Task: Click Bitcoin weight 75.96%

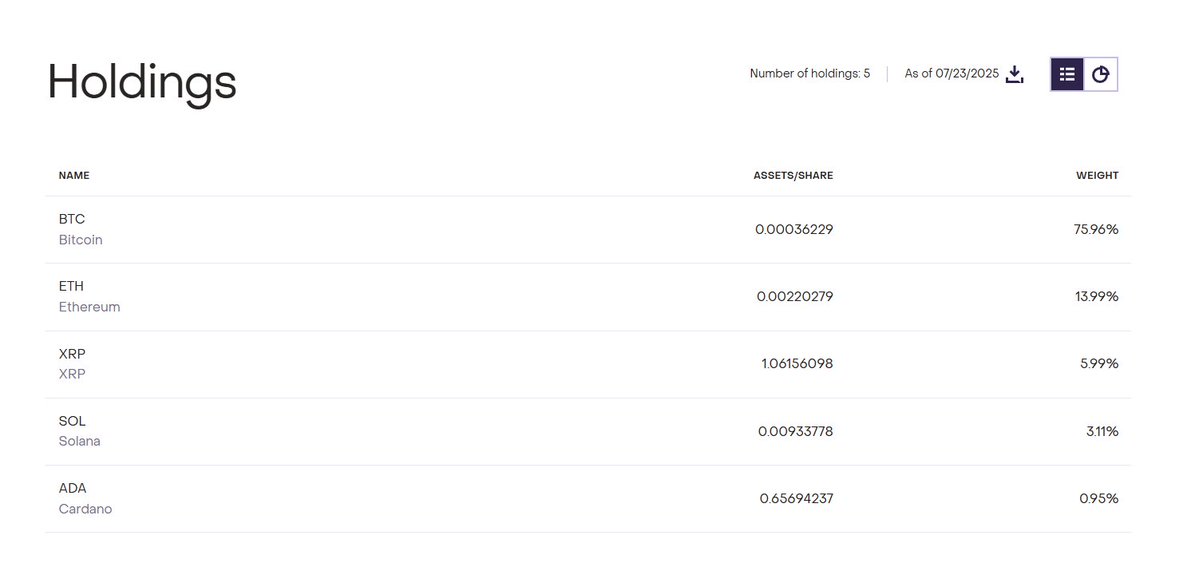Action: [x=1096, y=230]
